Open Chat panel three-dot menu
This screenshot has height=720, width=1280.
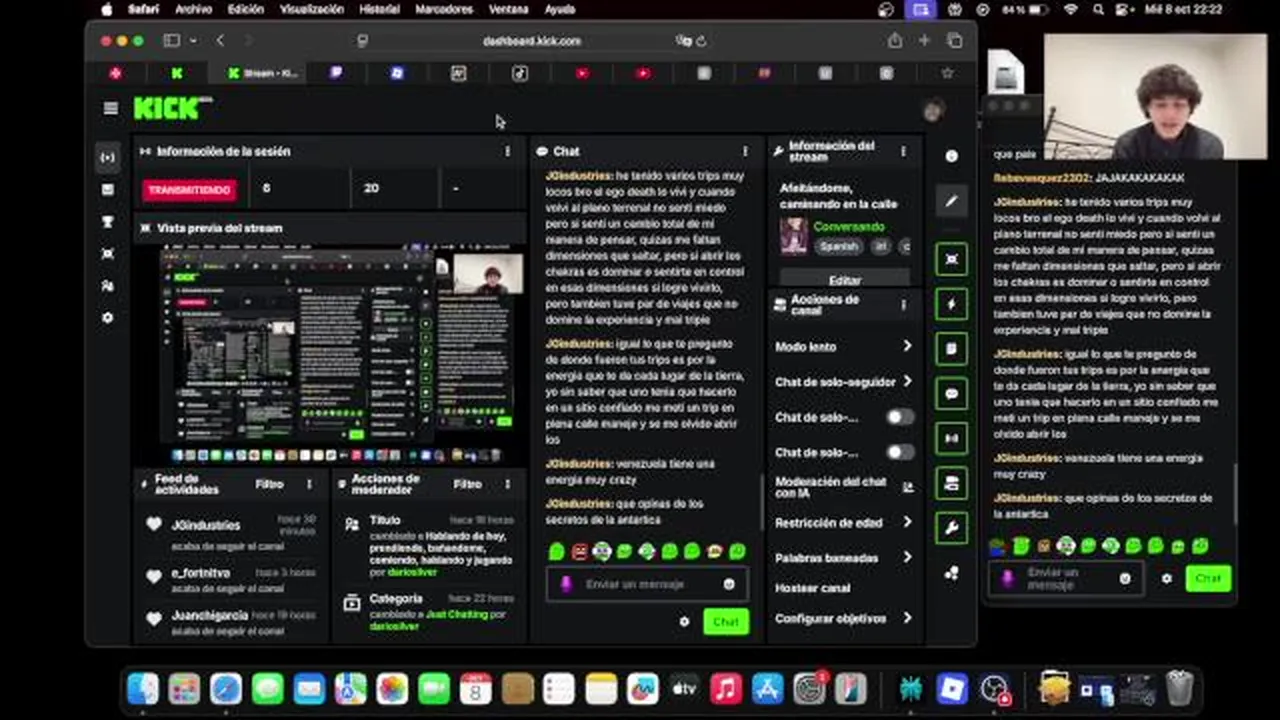coord(745,151)
